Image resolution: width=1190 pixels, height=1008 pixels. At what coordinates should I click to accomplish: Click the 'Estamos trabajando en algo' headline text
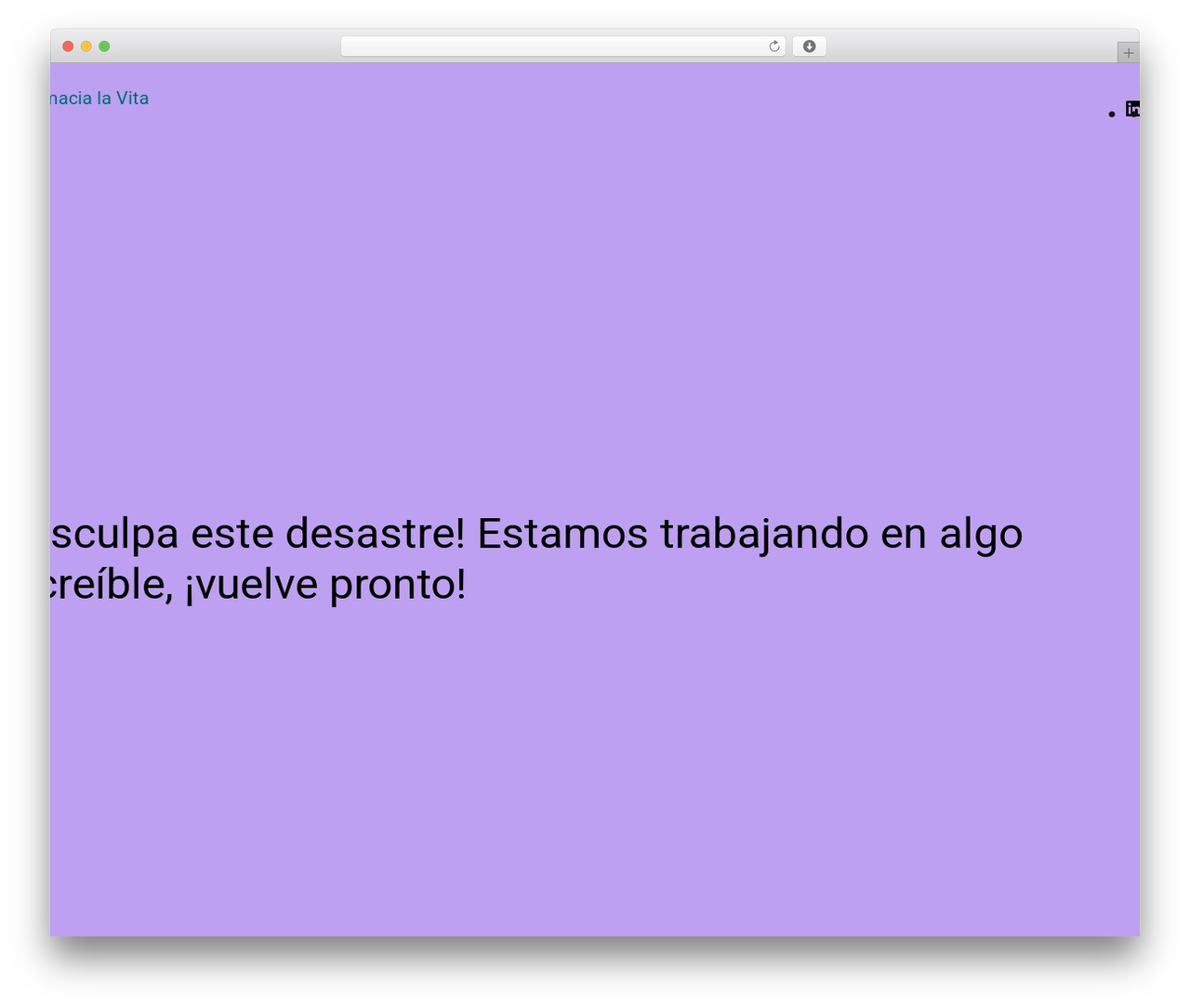coord(749,534)
